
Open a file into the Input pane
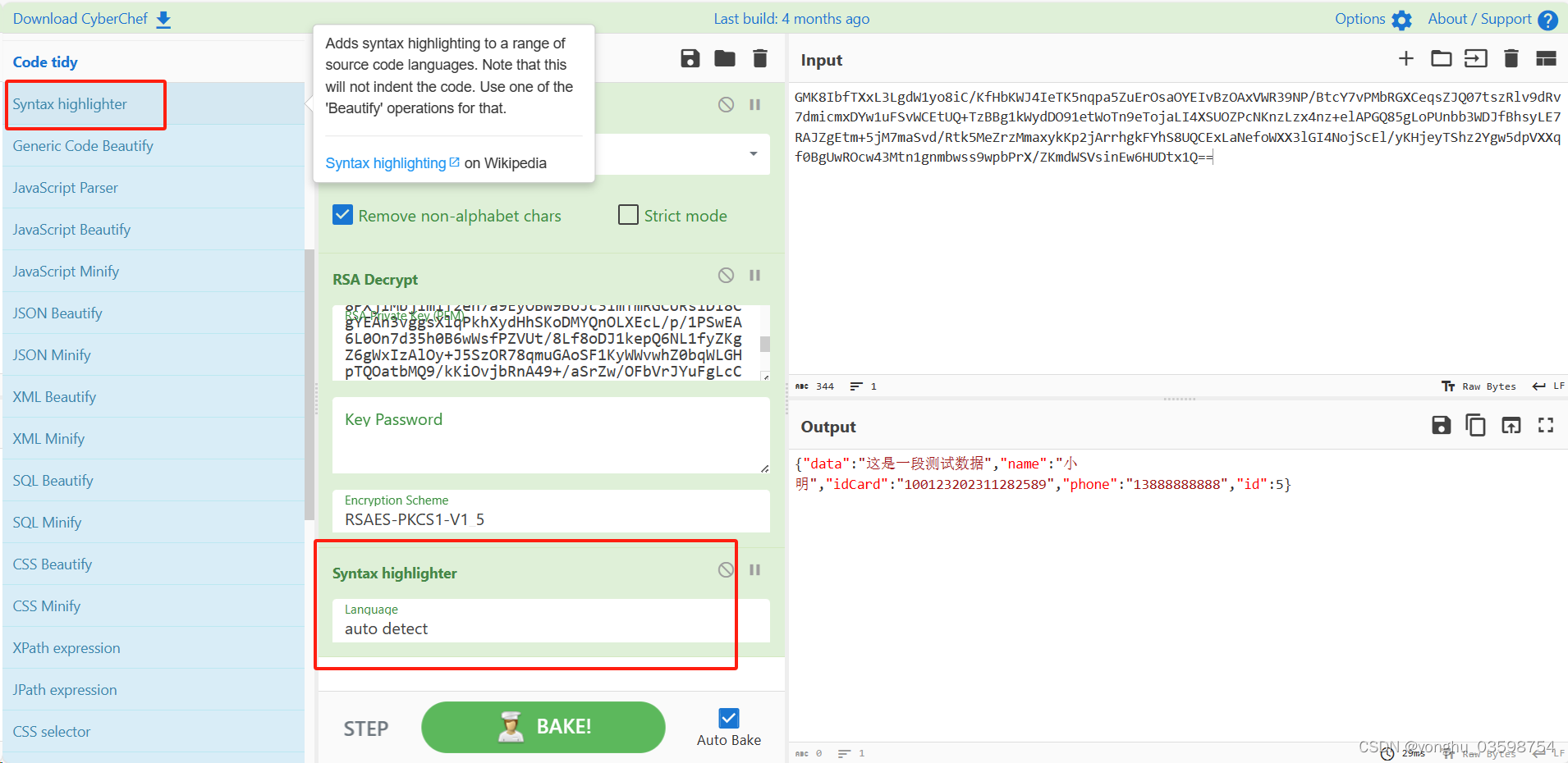1442,58
